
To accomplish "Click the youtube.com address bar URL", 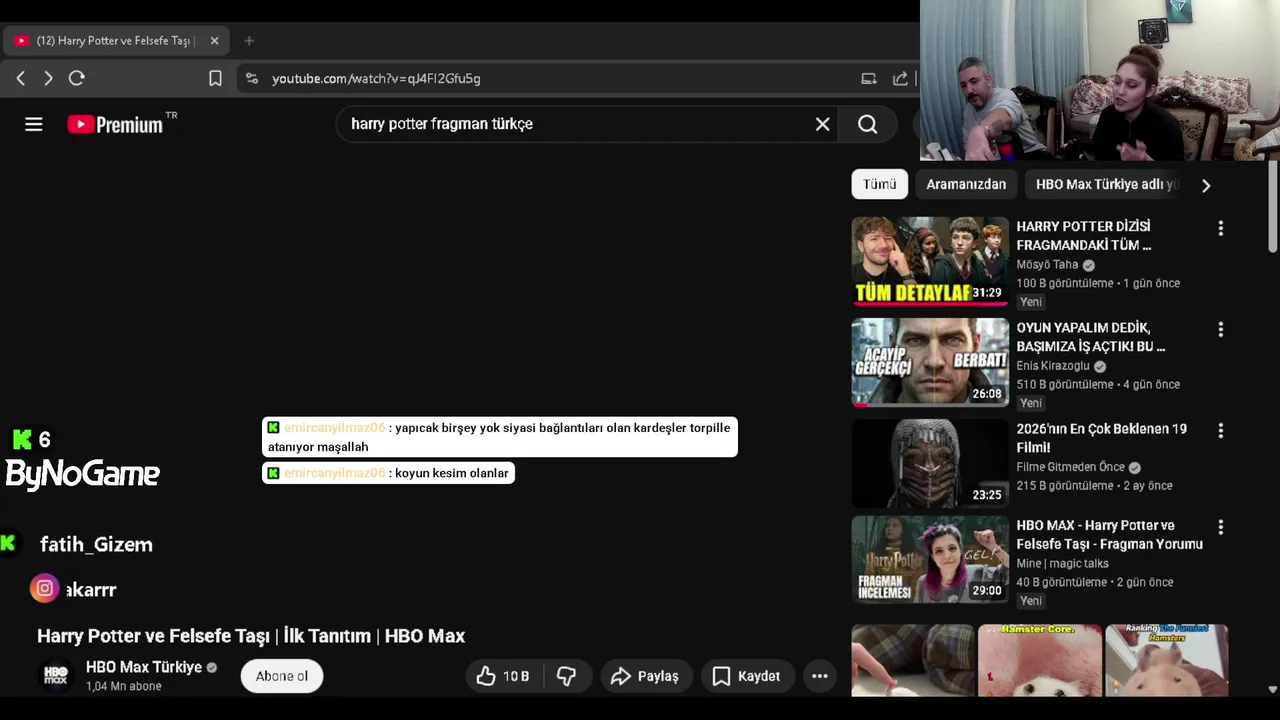I will pyautogui.click(x=376, y=78).
